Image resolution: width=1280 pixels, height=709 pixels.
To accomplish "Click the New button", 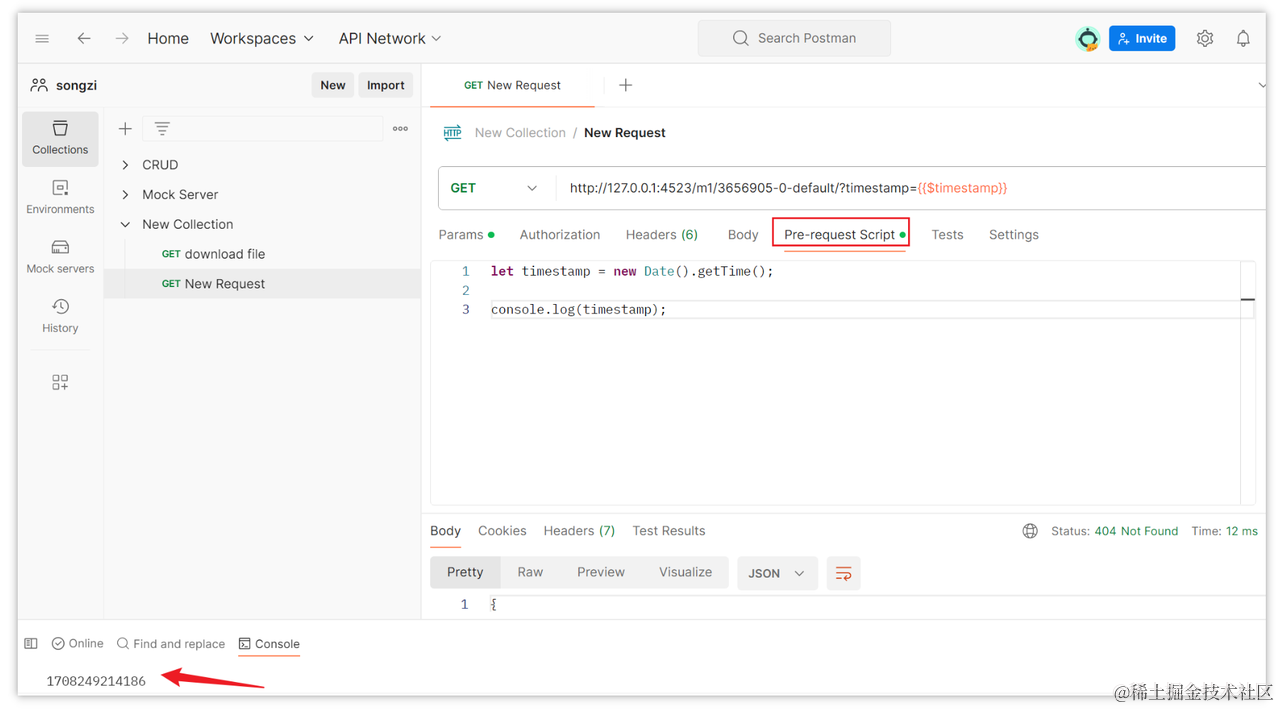I will point(333,85).
